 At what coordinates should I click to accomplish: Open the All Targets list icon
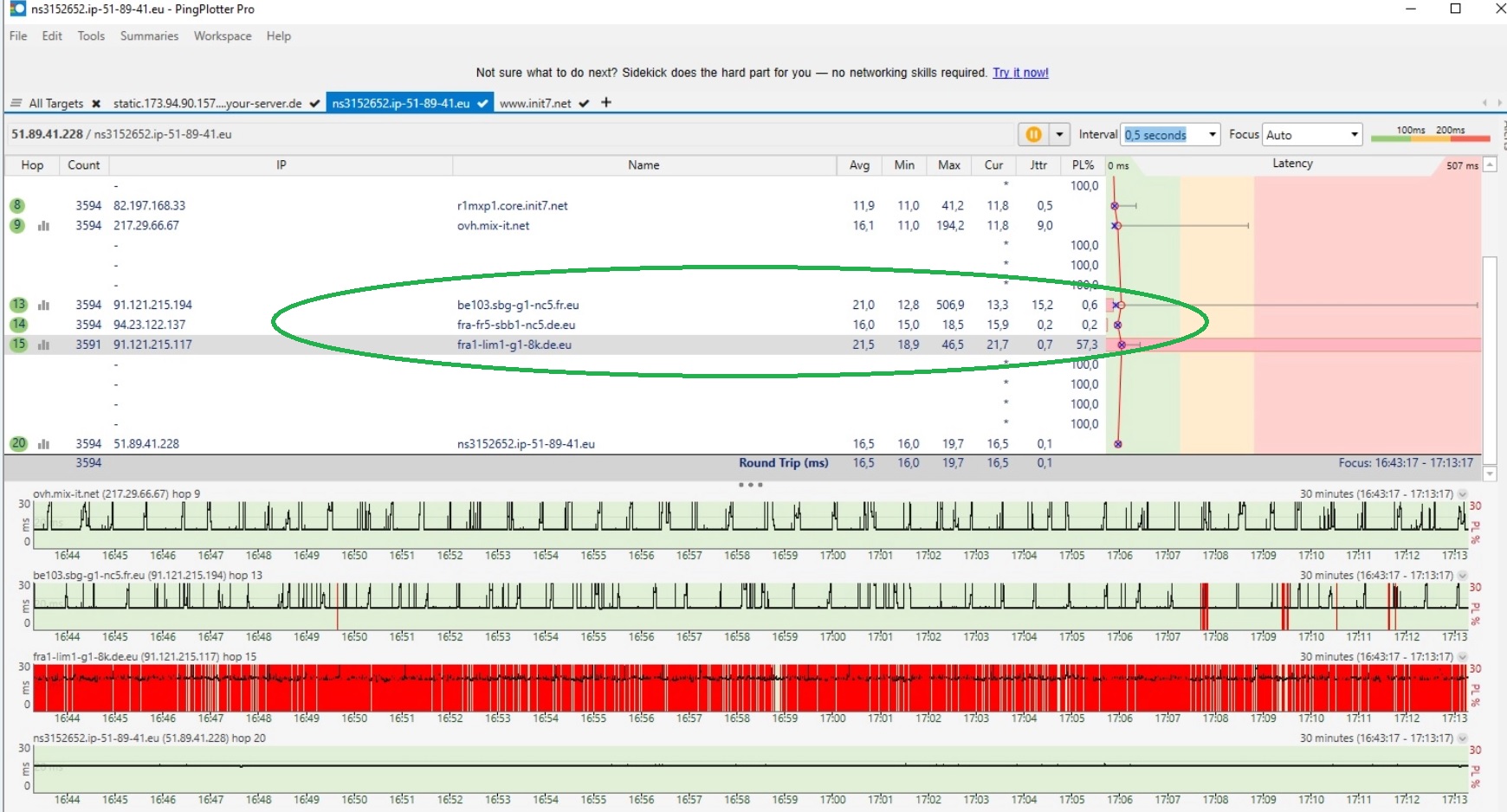coord(16,103)
